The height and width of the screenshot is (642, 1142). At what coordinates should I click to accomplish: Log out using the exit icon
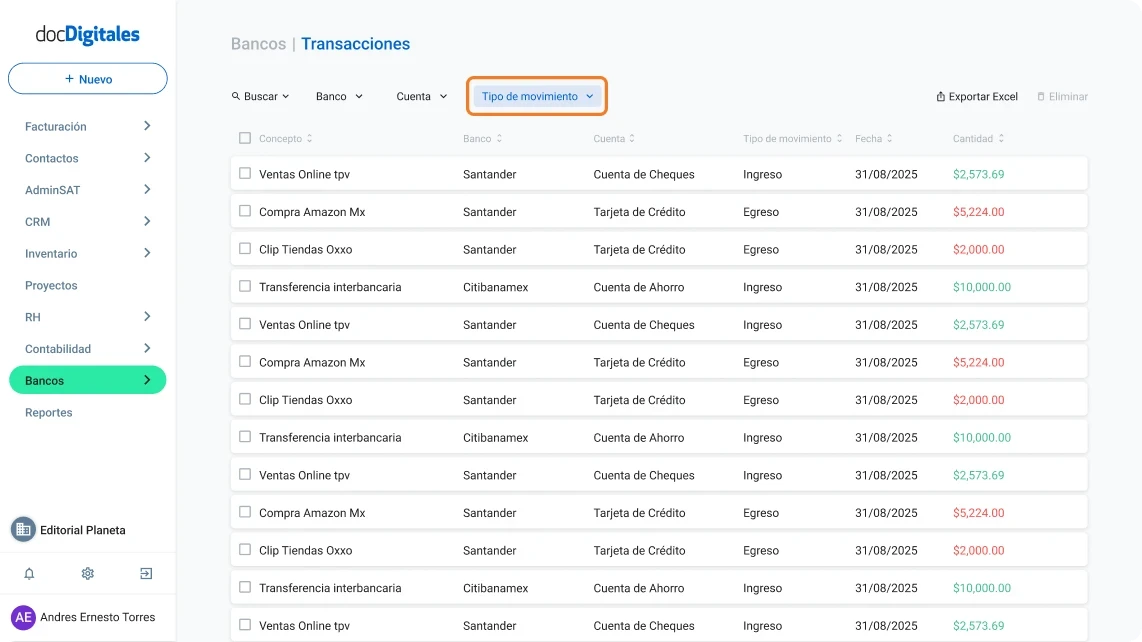coord(145,573)
